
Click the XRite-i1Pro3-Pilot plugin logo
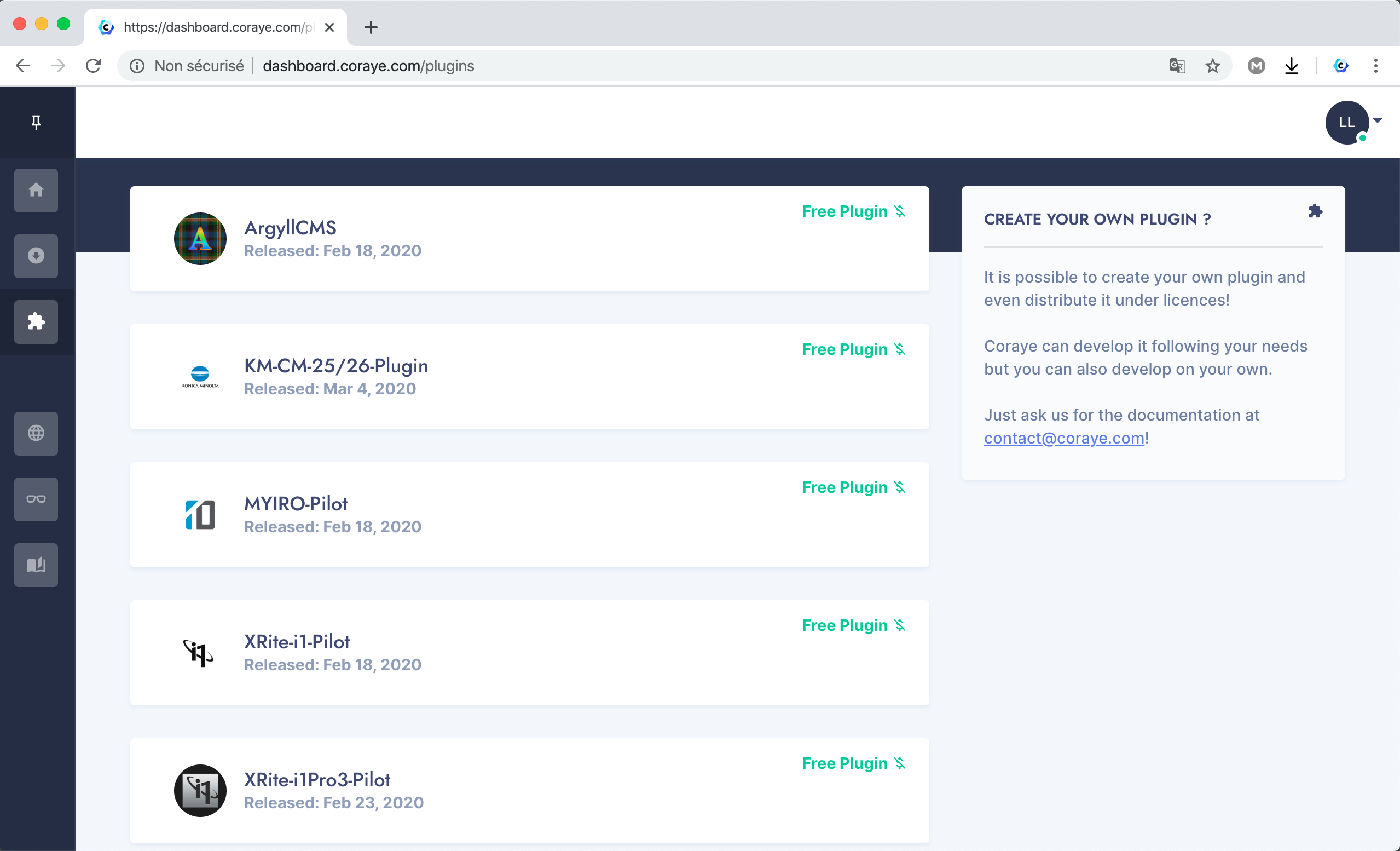click(200, 791)
